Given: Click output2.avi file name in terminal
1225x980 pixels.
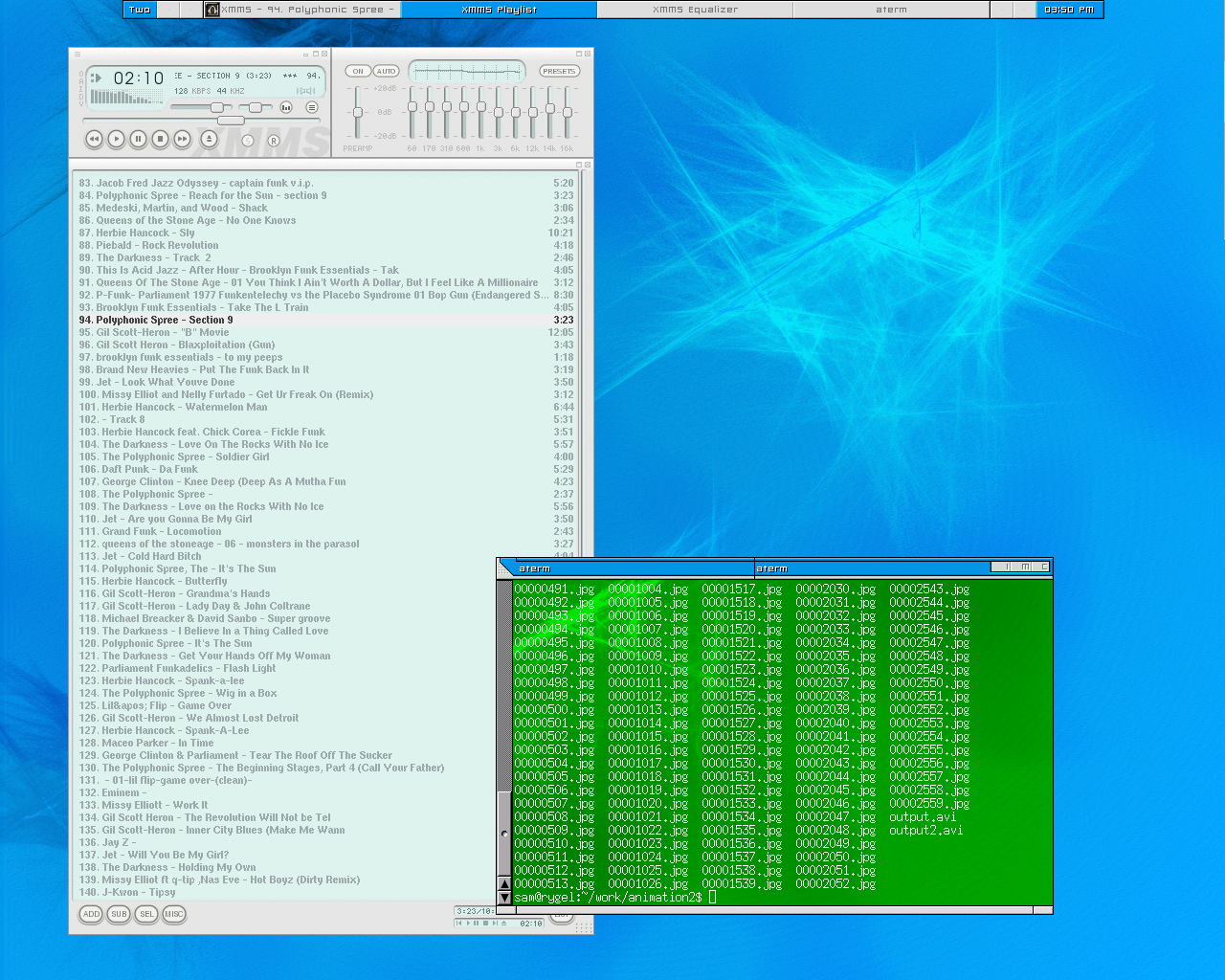Looking at the screenshot, I should coord(925,831).
